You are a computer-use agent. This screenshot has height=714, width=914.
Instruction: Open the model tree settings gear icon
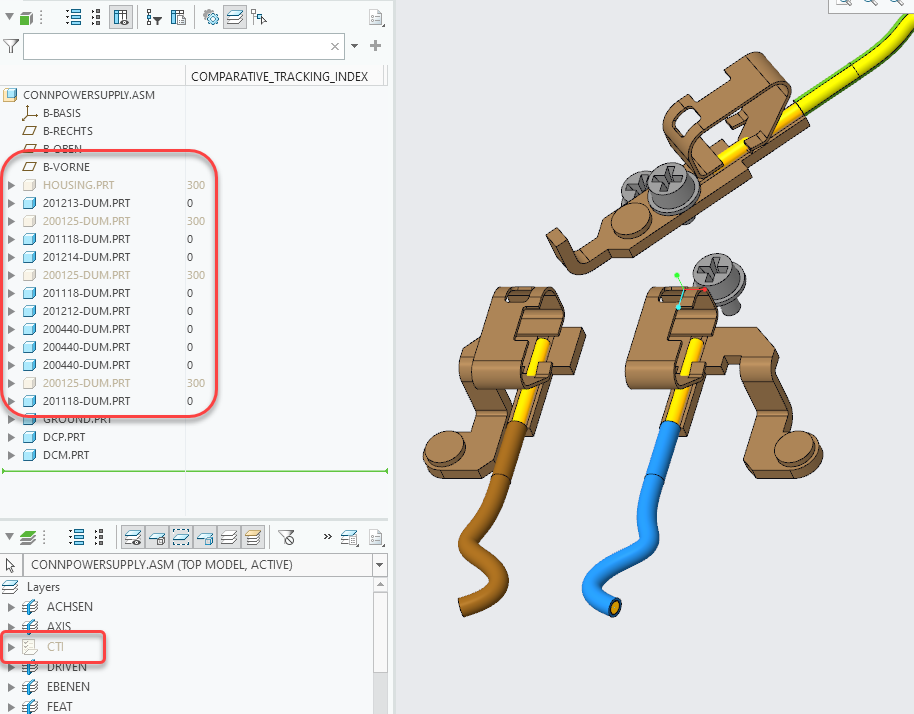(x=211, y=17)
